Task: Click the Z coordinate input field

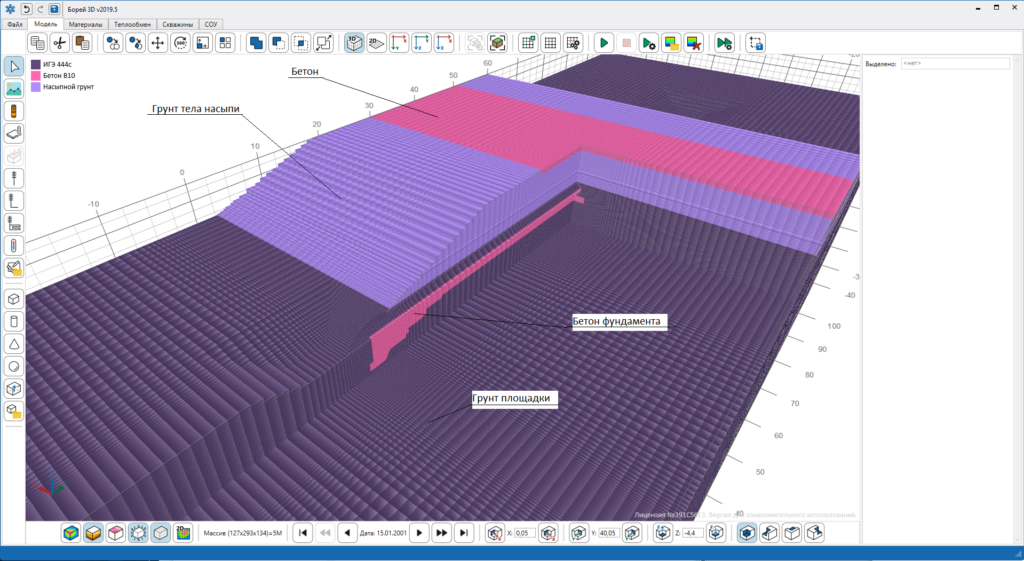Action: [693, 533]
